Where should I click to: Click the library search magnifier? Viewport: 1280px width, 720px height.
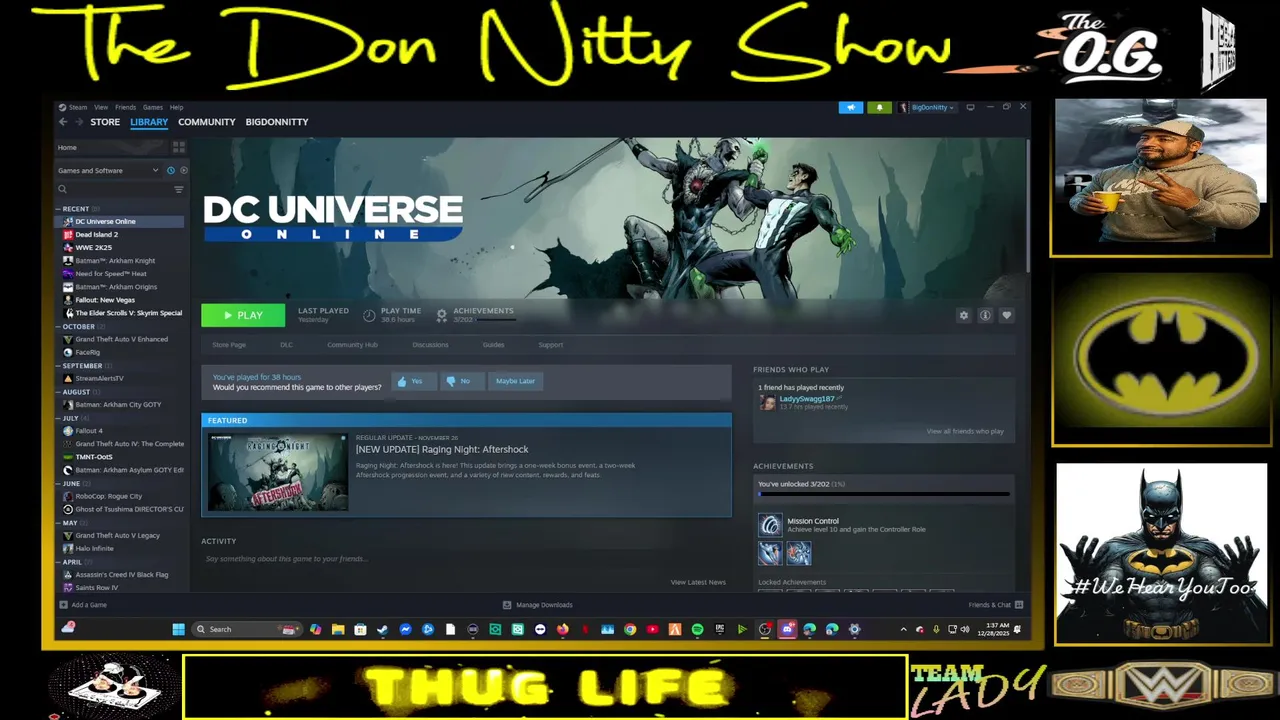click(62, 189)
